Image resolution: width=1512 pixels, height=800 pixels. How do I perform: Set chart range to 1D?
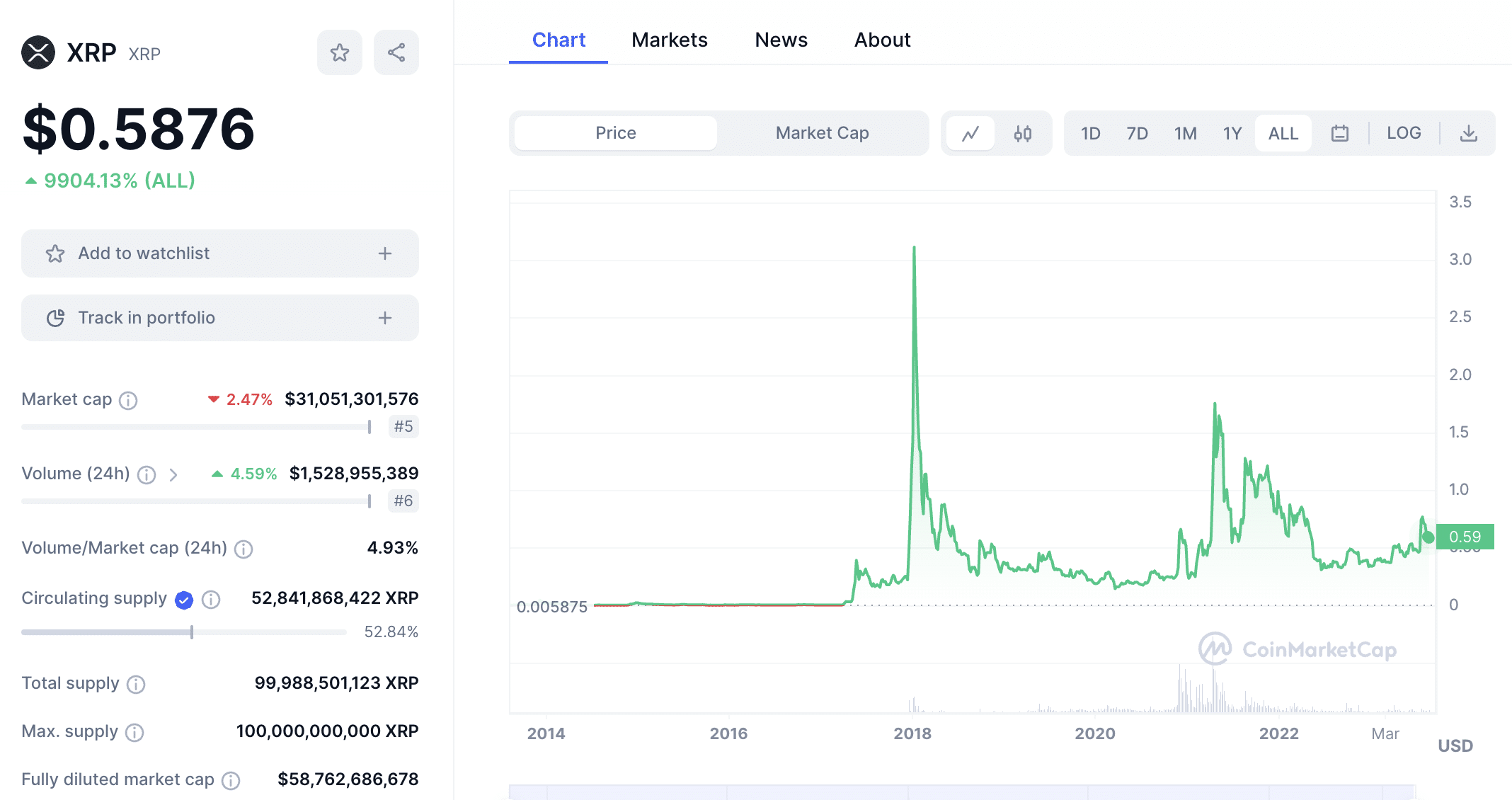pyautogui.click(x=1091, y=133)
